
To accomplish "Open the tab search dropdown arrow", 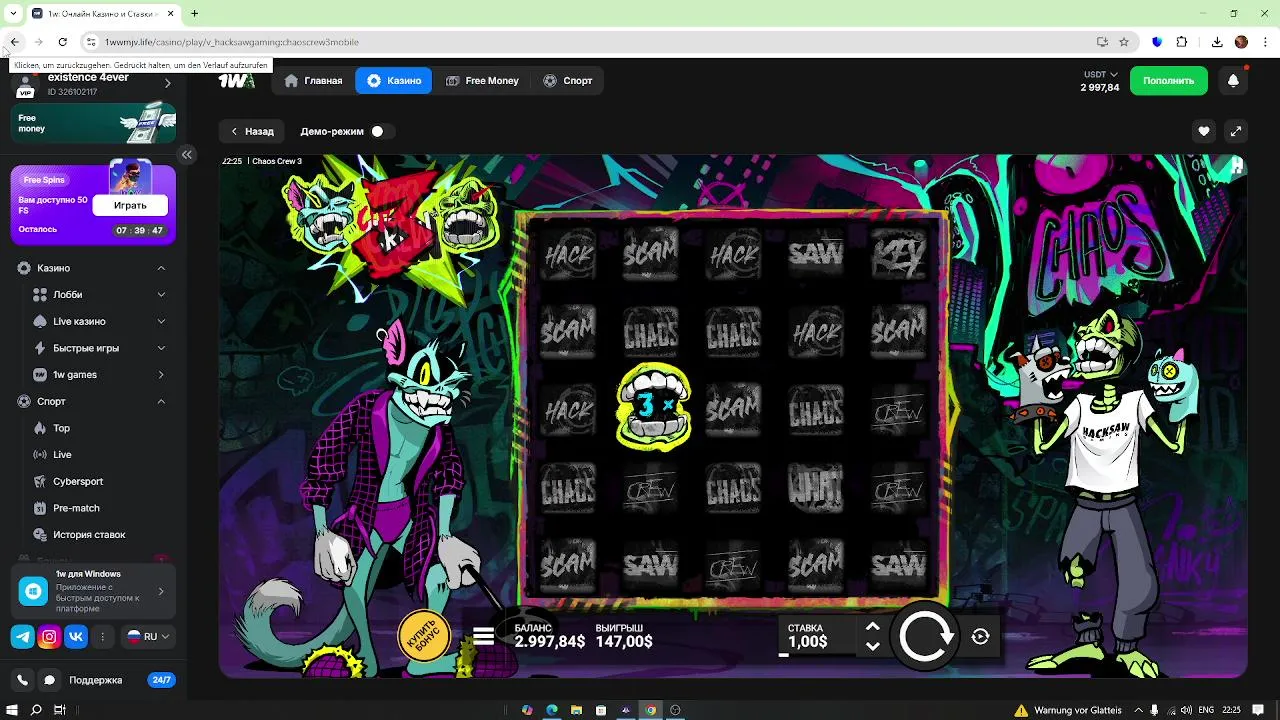I will point(13,13).
